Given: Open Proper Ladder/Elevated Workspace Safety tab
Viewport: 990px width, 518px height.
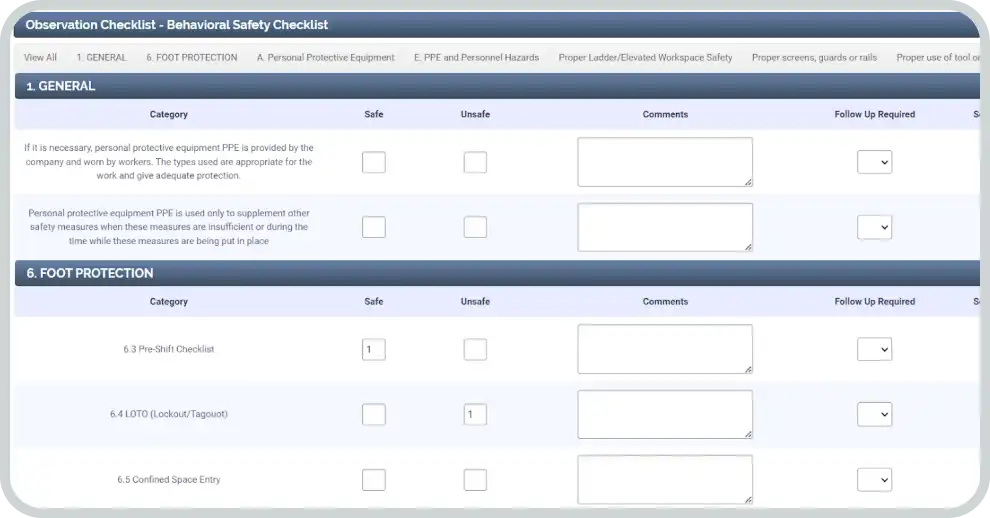Looking at the screenshot, I should (645, 58).
